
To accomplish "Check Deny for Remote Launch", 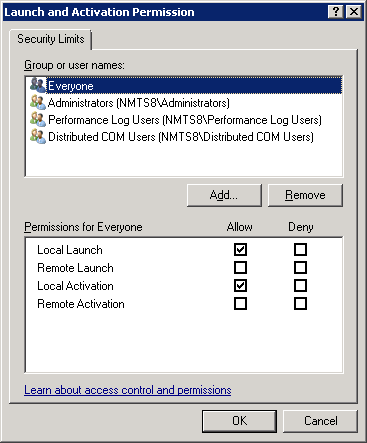I will click(x=300, y=267).
